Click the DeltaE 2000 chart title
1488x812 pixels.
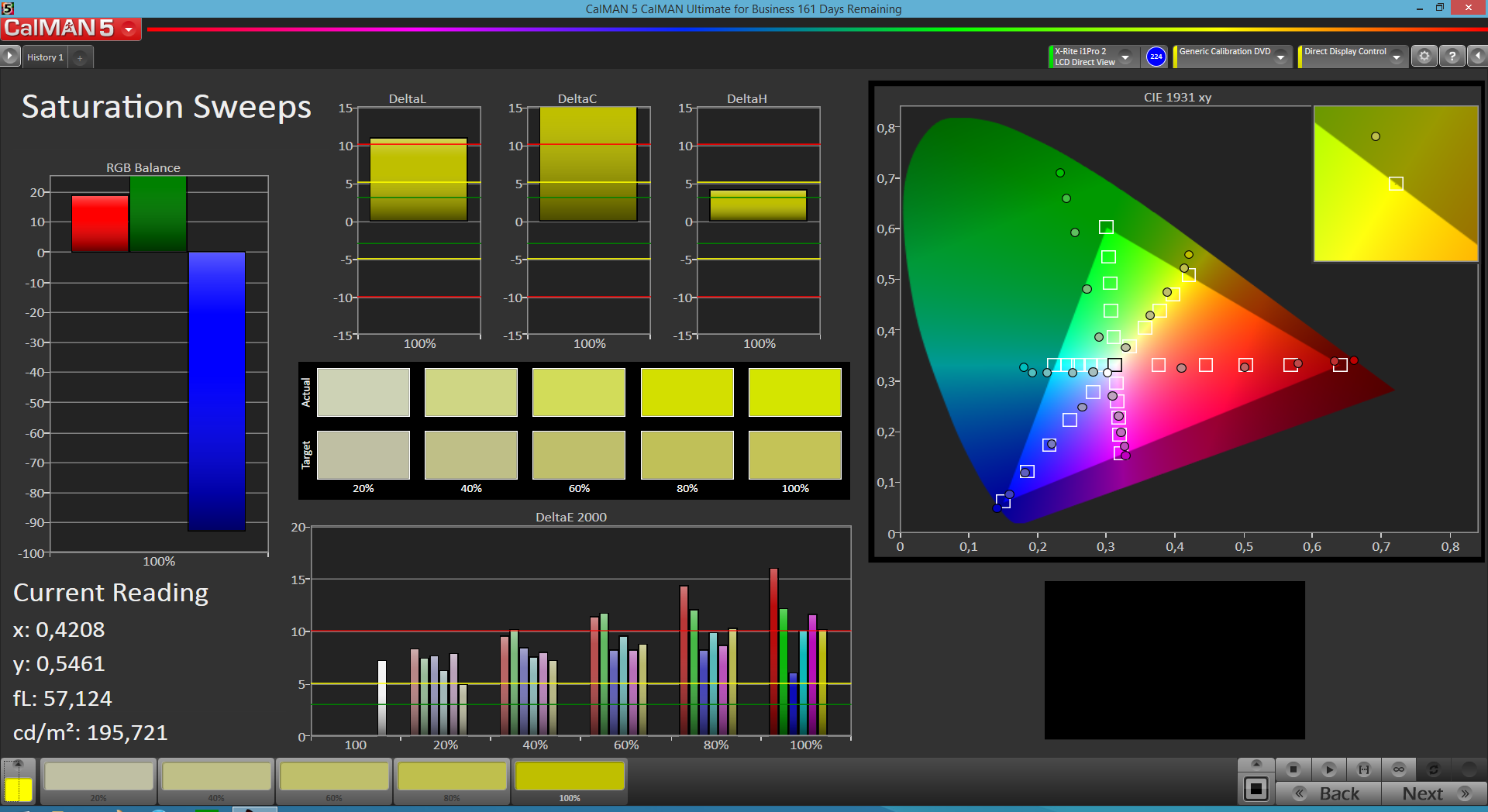571,517
